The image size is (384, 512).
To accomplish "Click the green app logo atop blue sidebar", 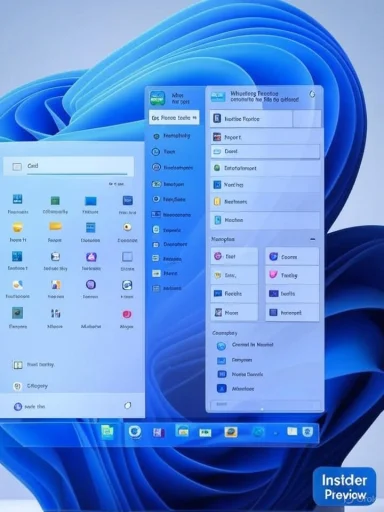I will 157,98.
